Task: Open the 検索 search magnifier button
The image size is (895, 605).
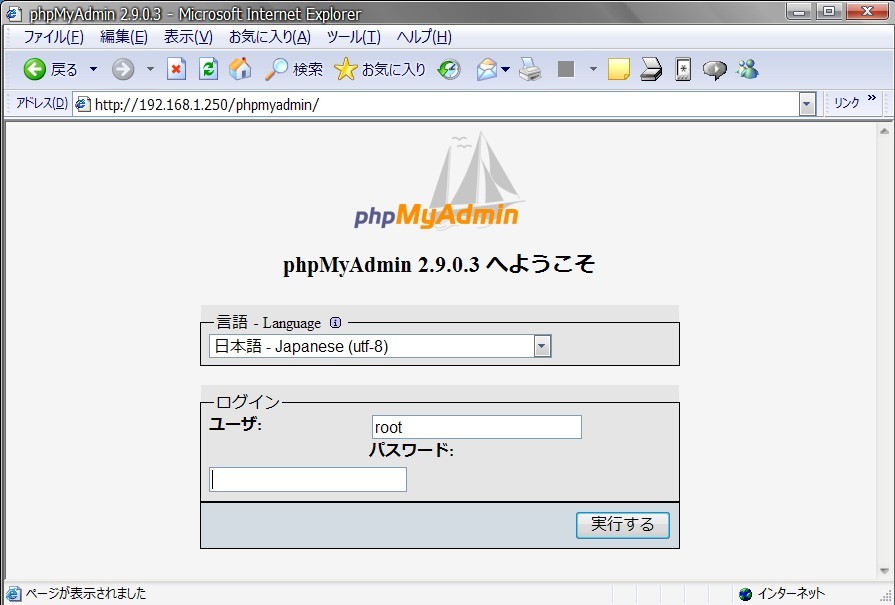Action: pos(293,70)
